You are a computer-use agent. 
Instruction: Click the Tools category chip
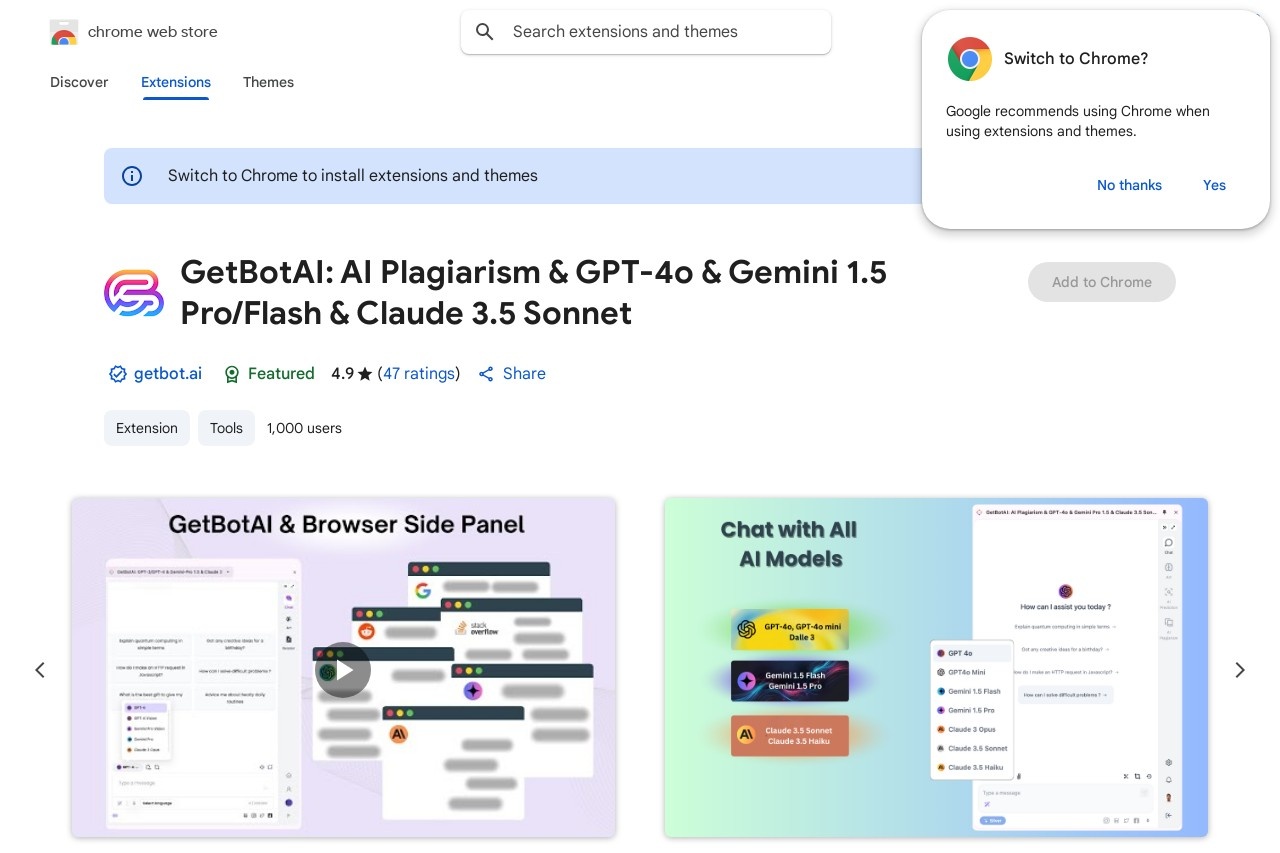pos(226,428)
